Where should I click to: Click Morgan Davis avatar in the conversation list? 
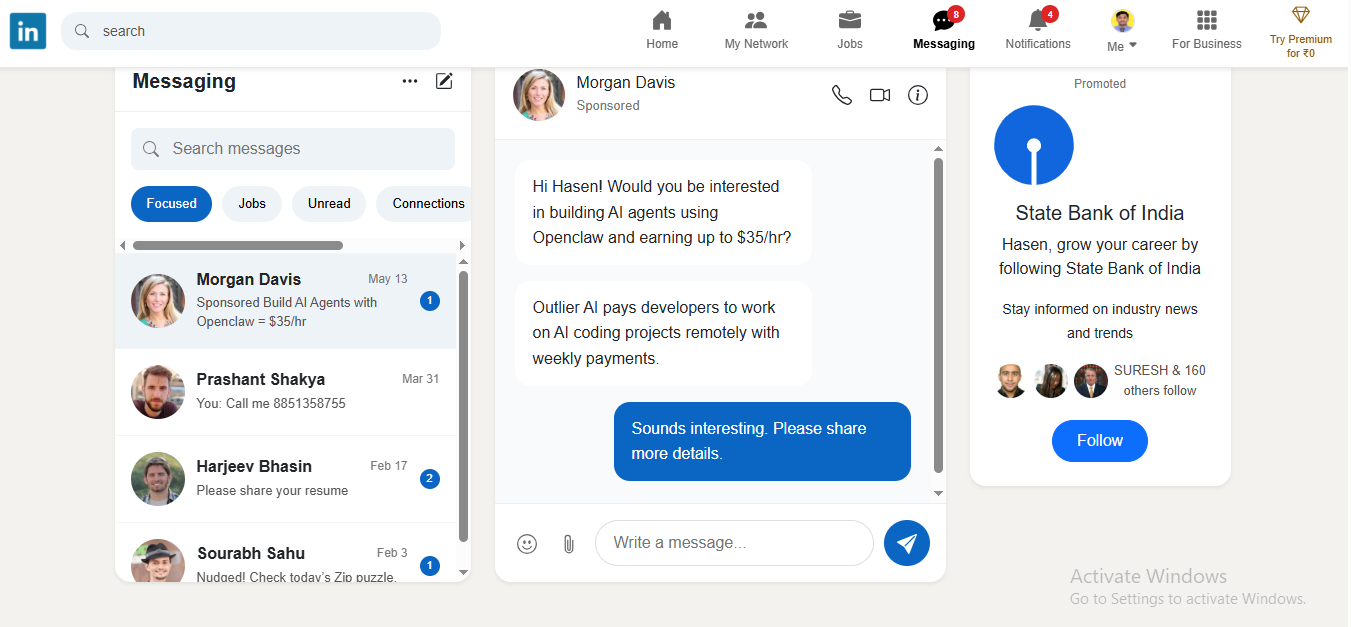pyautogui.click(x=158, y=301)
